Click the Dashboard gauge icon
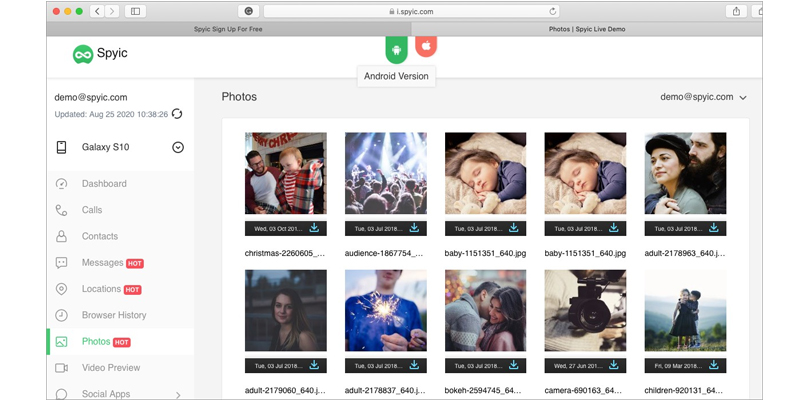Screen dimensions: 799x400 (61, 183)
